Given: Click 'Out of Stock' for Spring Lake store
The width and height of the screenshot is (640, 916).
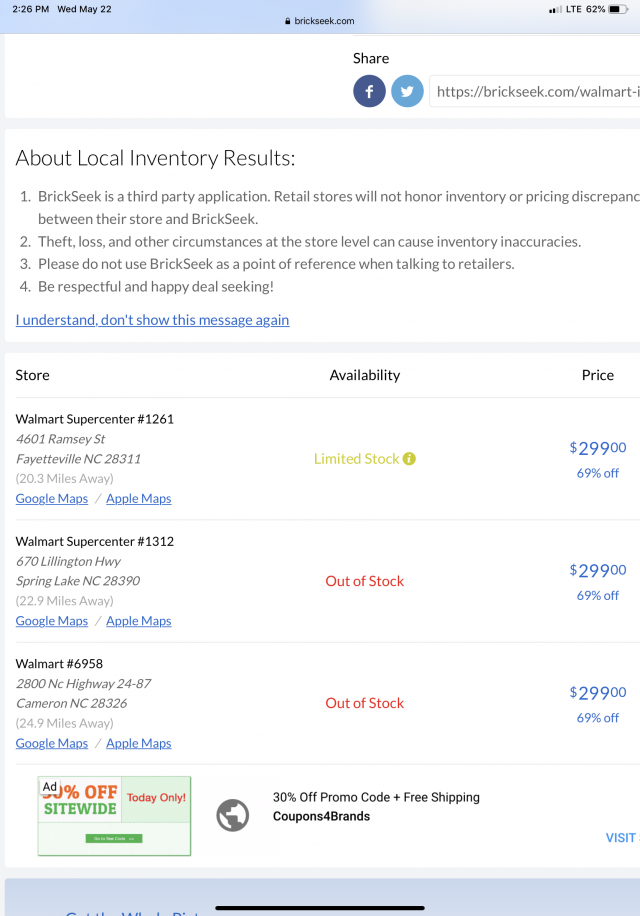Looking at the screenshot, I should pyautogui.click(x=364, y=581).
